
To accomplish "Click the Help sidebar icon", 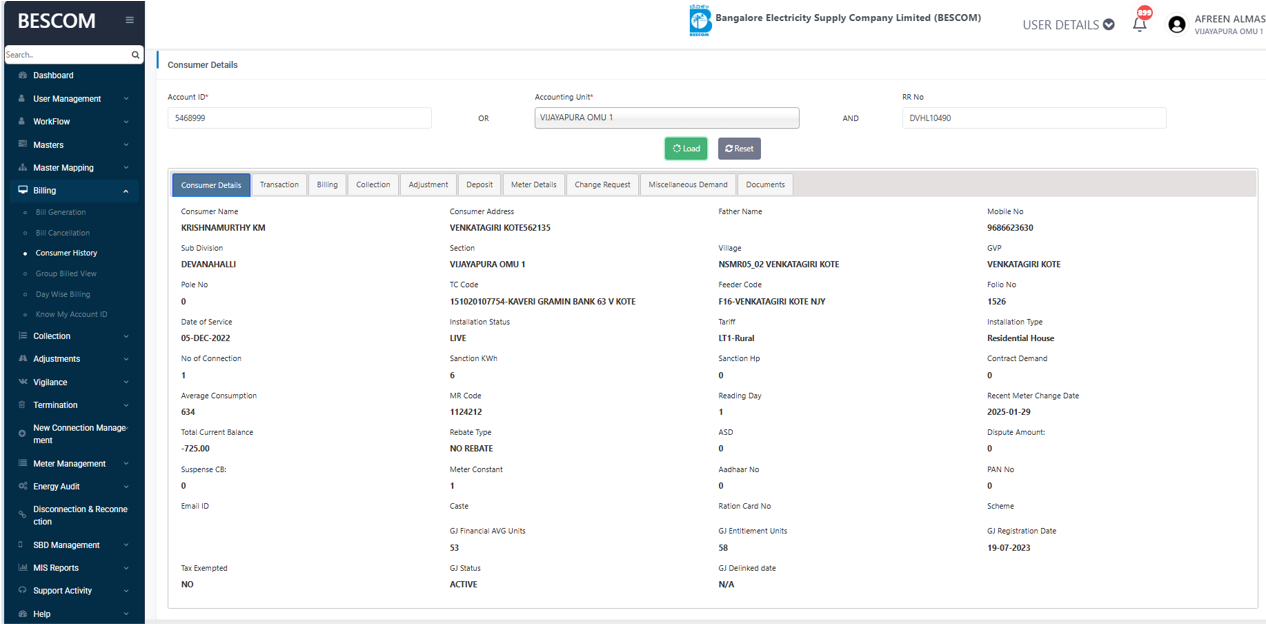I will coord(22,614).
